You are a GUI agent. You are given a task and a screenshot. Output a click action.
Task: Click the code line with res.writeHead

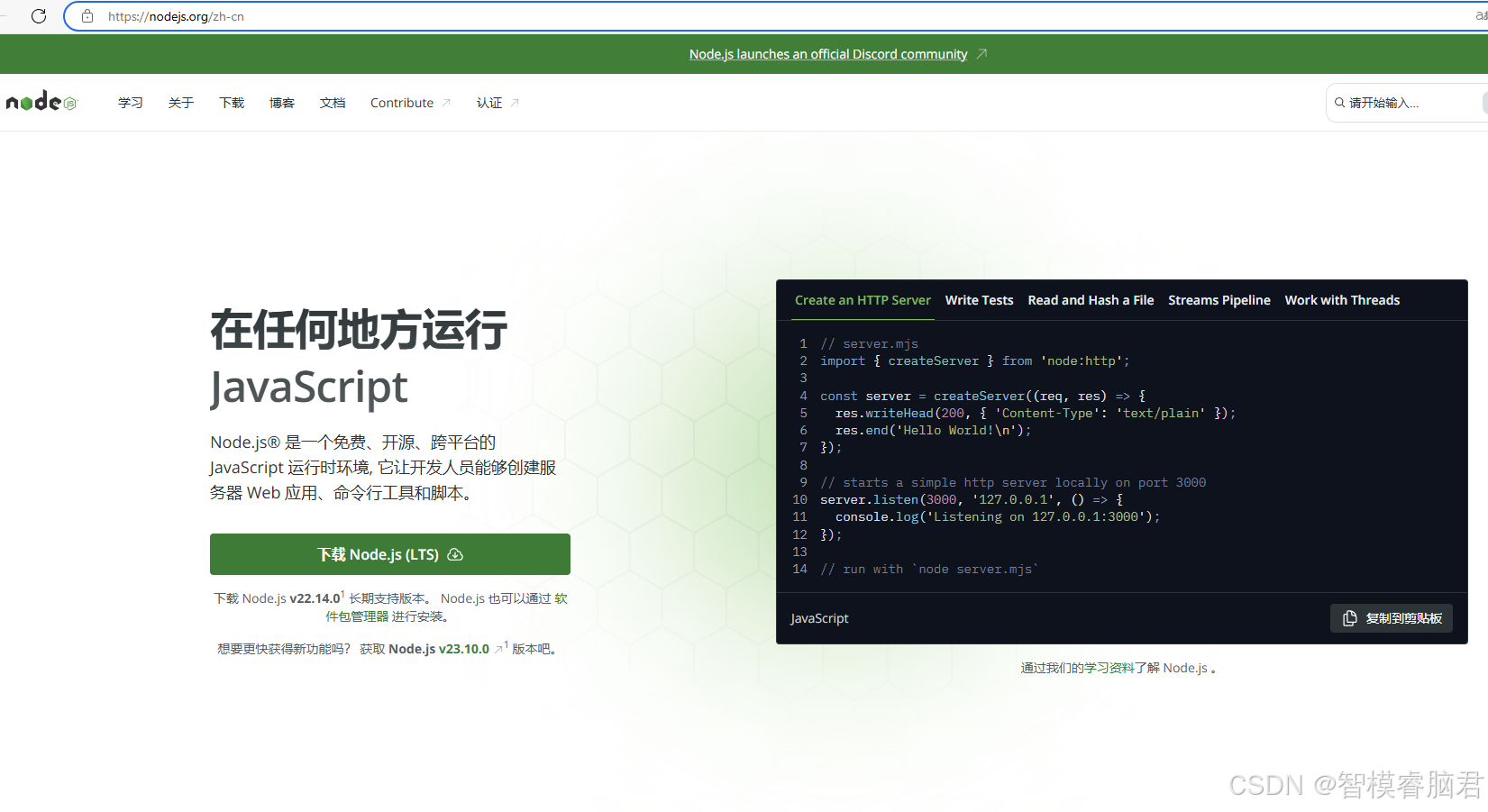point(1036,413)
